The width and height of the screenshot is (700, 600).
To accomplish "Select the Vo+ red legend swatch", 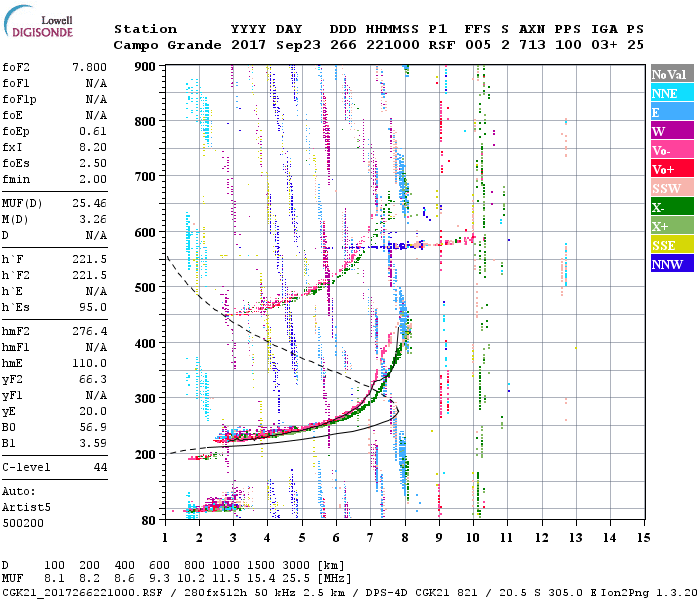I will (672, 169).
